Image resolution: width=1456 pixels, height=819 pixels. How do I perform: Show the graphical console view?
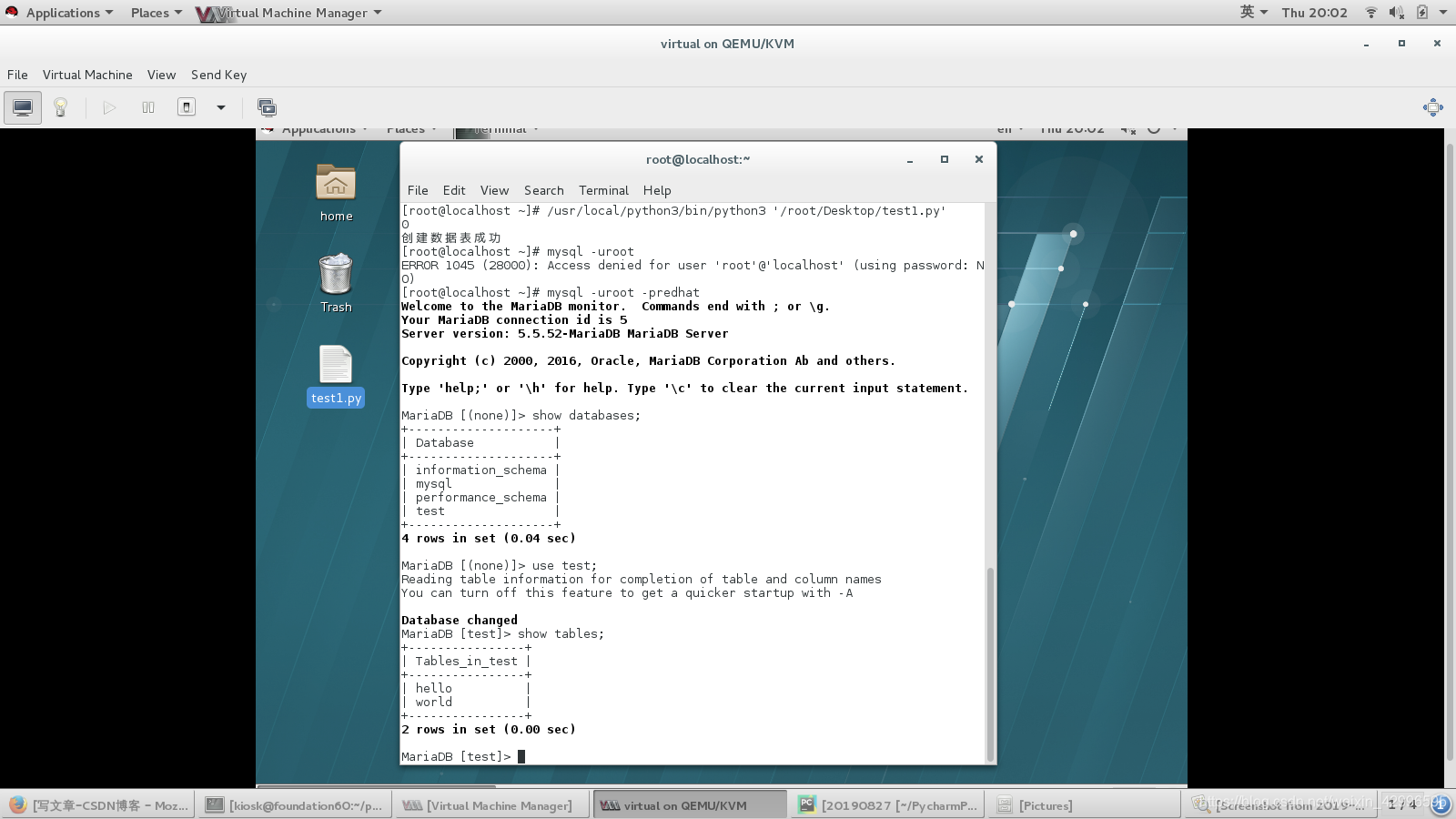coord(23,107)
